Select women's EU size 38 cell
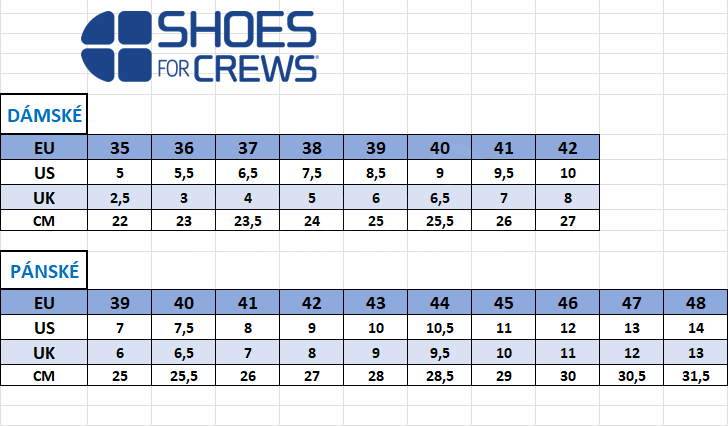The image size is (728, 426). pos(312,148)
